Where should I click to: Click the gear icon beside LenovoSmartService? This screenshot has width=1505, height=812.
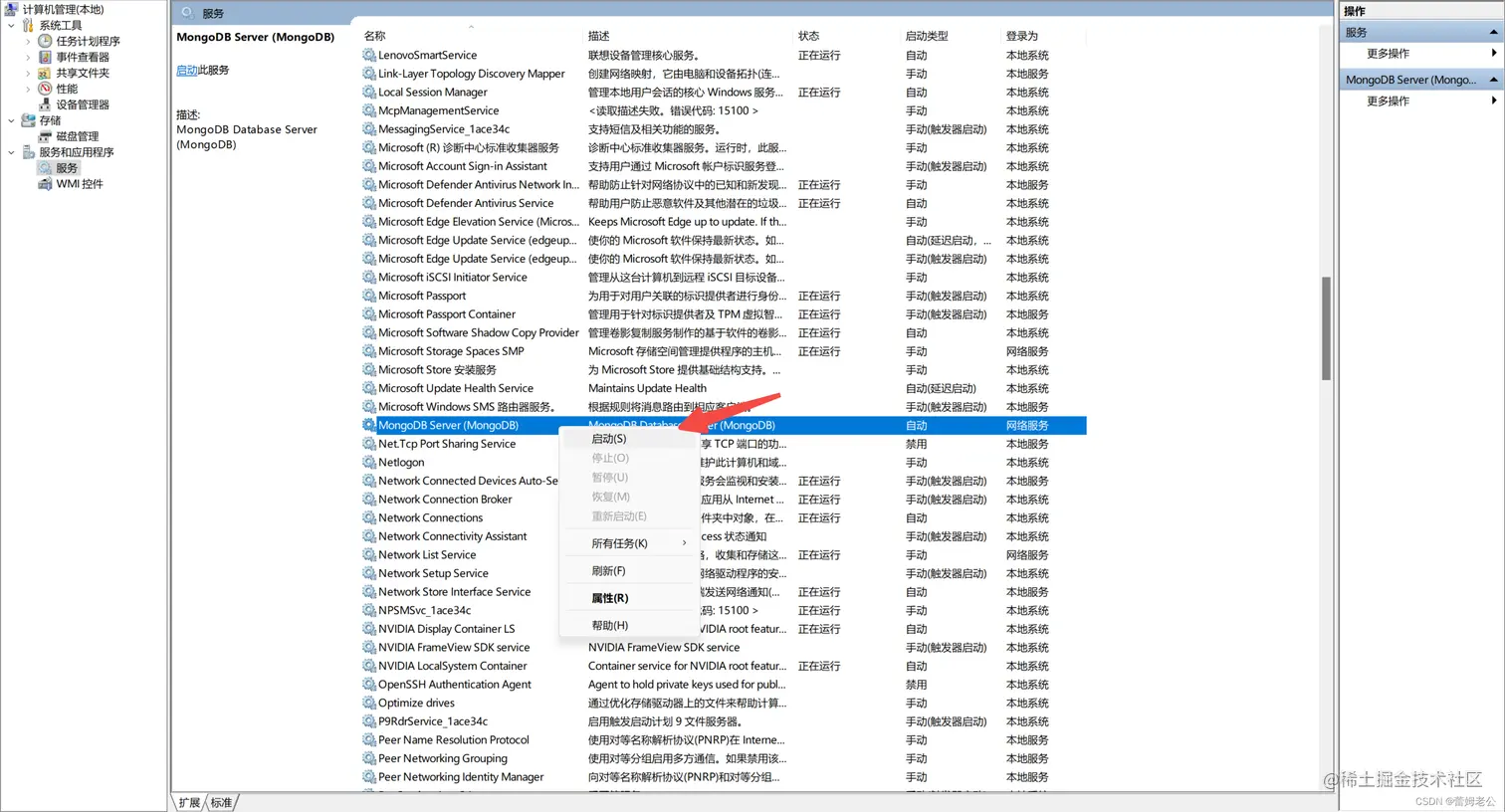click(369, 55)
